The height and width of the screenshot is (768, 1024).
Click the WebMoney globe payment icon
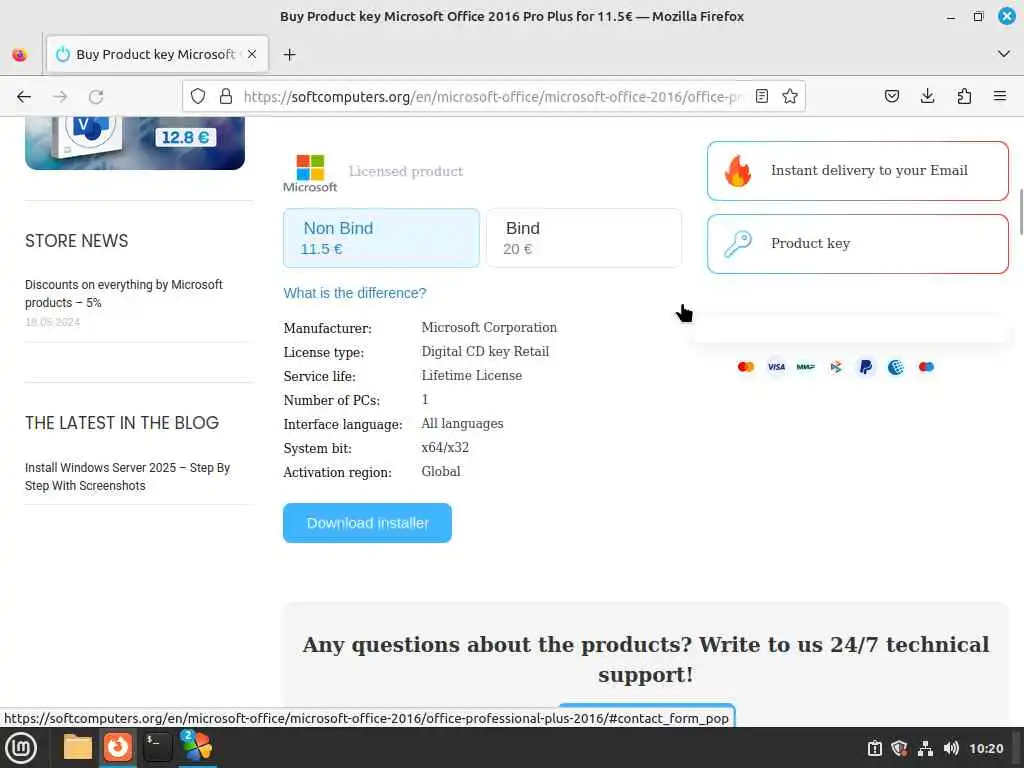(896, 367)
